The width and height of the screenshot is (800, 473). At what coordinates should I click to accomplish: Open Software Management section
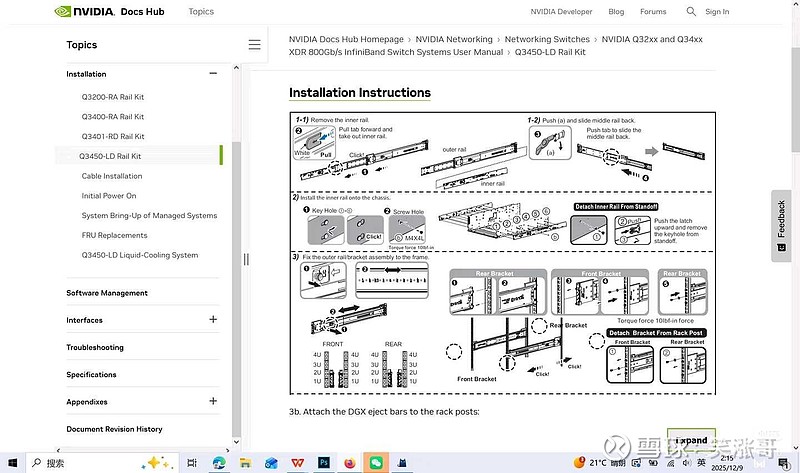[107, 293]
